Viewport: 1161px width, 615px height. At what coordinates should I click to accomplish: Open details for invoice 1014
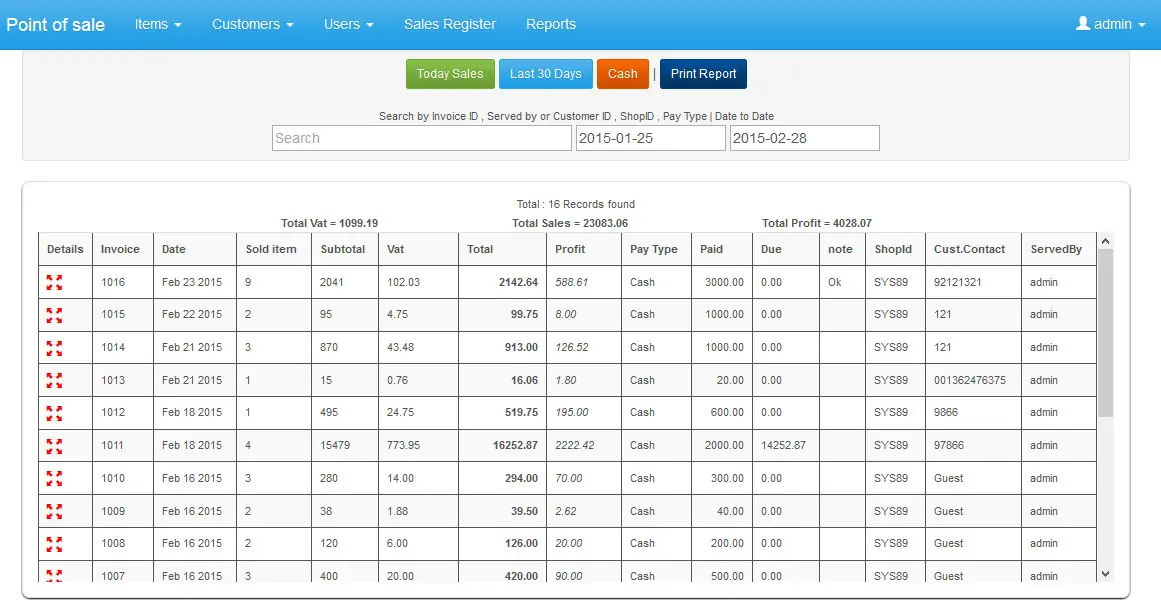point(54,347)
